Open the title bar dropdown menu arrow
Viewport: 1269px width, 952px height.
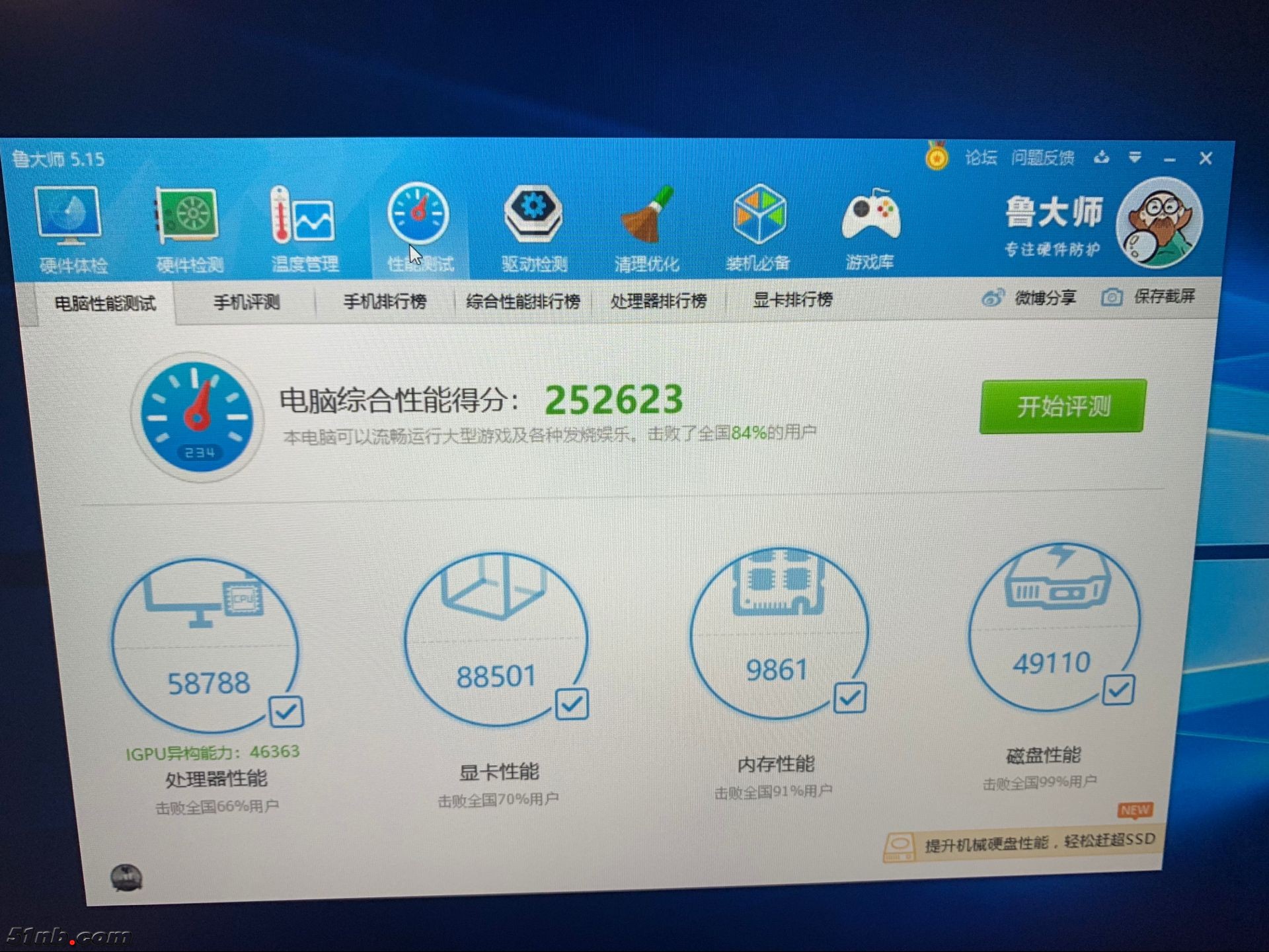pyautogui.click(x=1135, y=157)
